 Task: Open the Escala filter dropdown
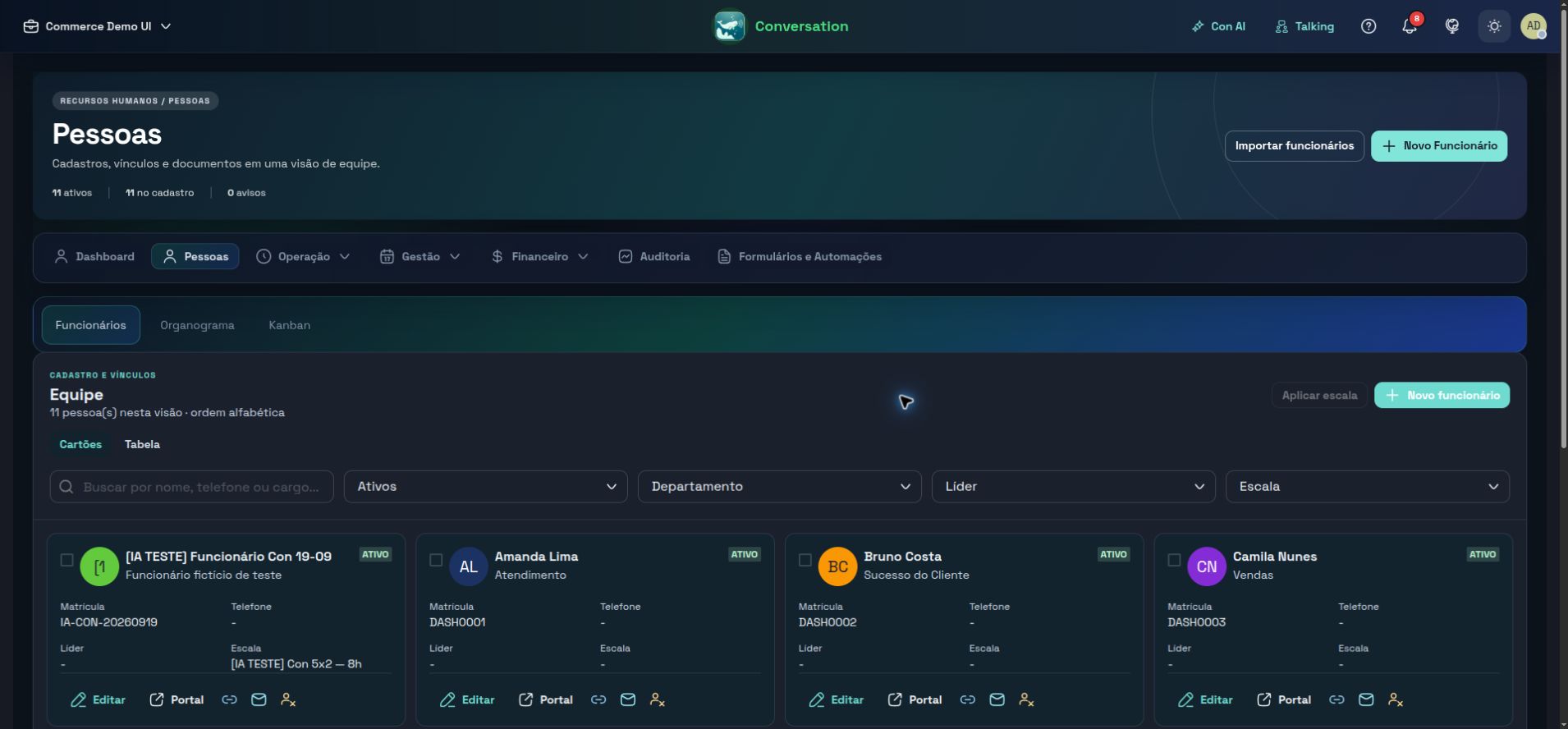1367,486
